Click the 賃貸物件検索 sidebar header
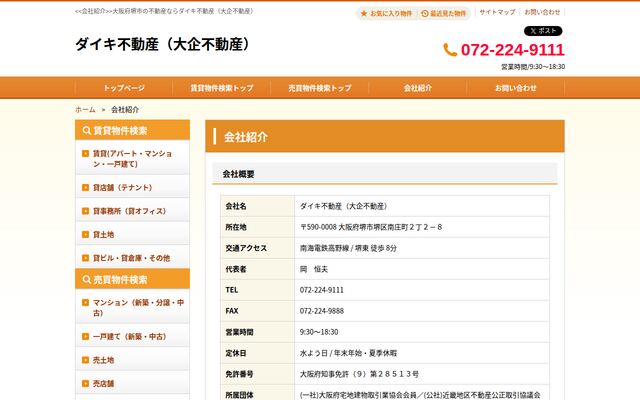 pyautogui.click(x=132, y=130)
